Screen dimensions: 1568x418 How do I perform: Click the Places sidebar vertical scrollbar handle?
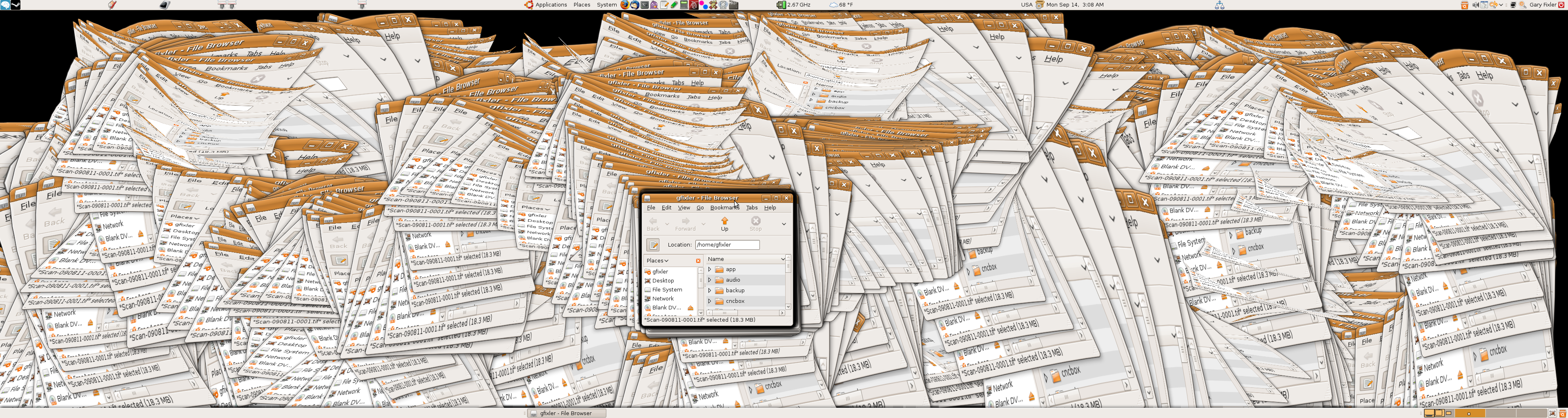point(701,280)
